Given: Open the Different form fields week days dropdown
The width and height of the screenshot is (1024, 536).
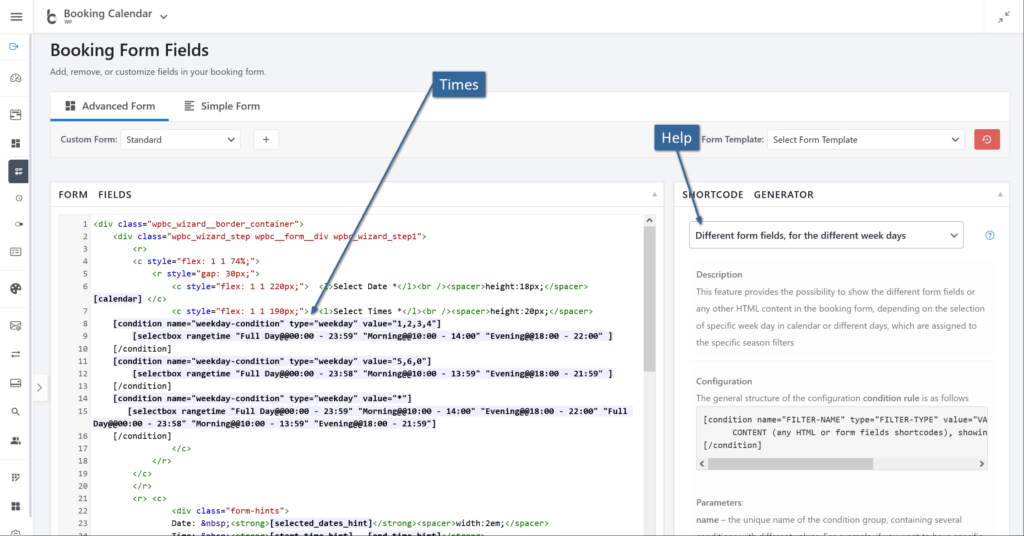Looking at the screenshot, I should pos(826,236).
